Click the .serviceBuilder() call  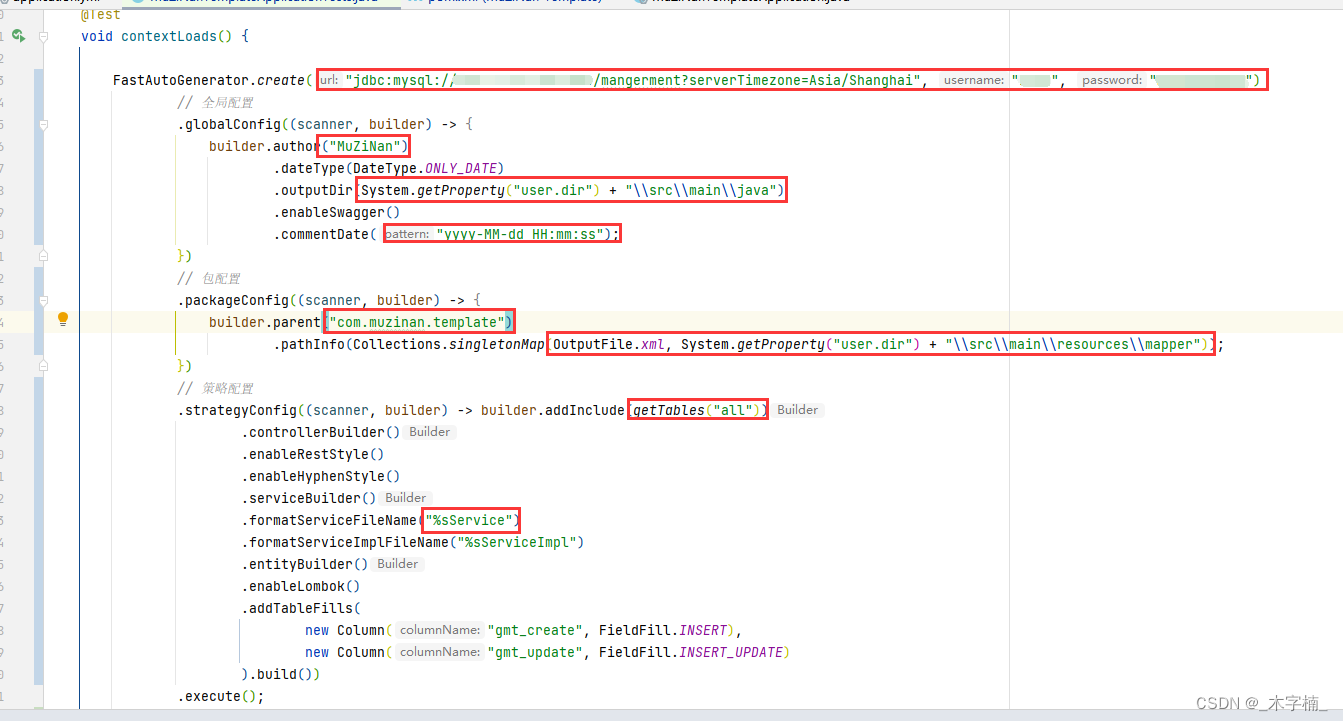pyautogui.click(x=309, y=498)
